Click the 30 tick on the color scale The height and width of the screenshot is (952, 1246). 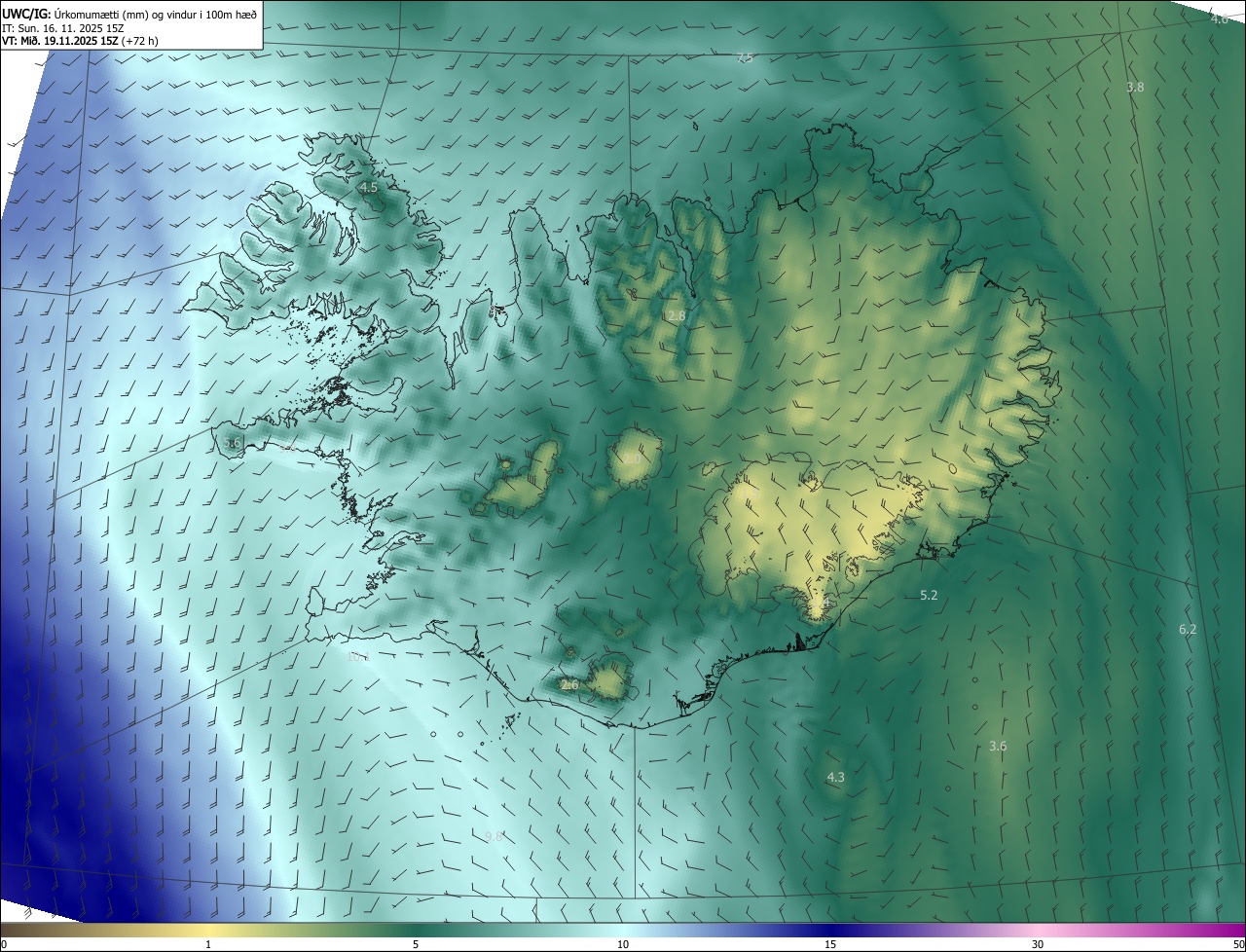(x=1038, y=944)
